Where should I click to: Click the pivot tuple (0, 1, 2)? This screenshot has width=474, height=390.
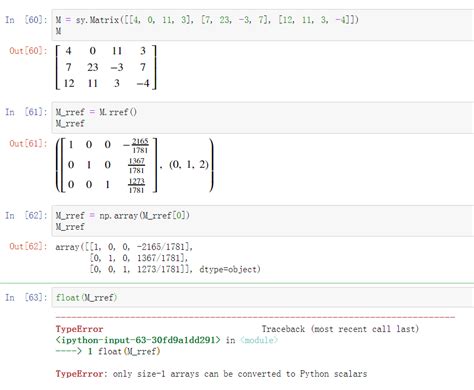tap(189, 164)
